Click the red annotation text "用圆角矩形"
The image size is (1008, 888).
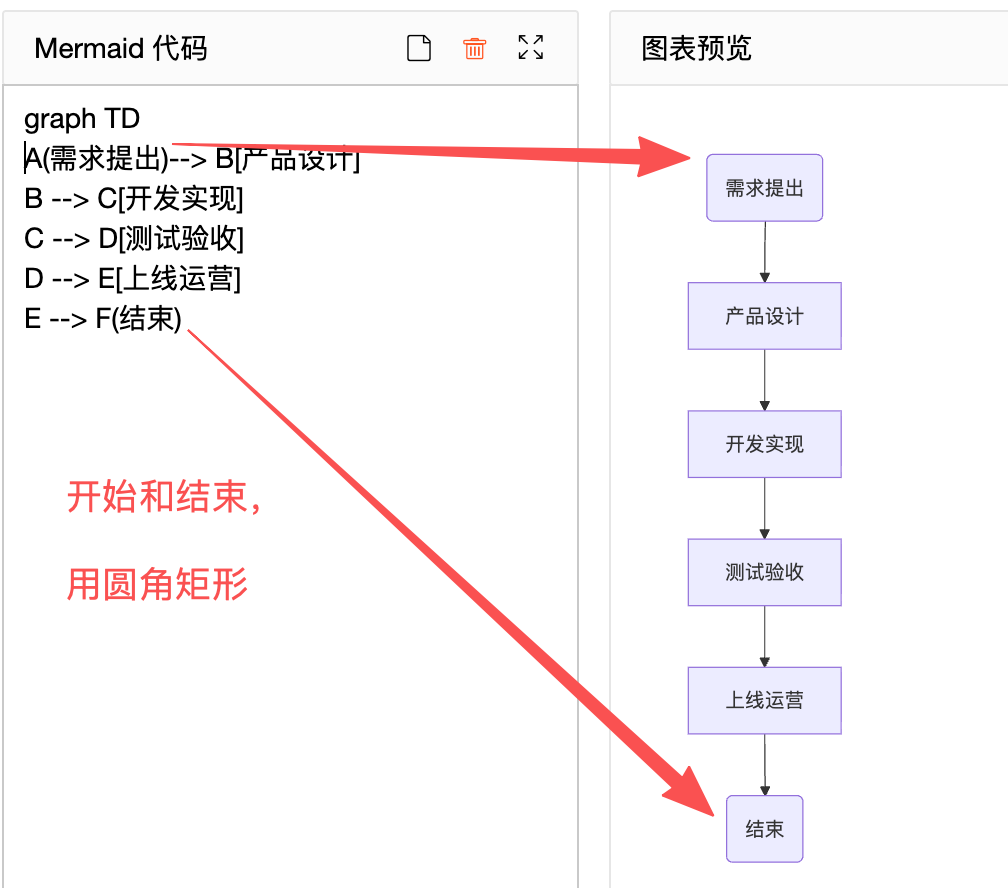[x=158, y=584]
